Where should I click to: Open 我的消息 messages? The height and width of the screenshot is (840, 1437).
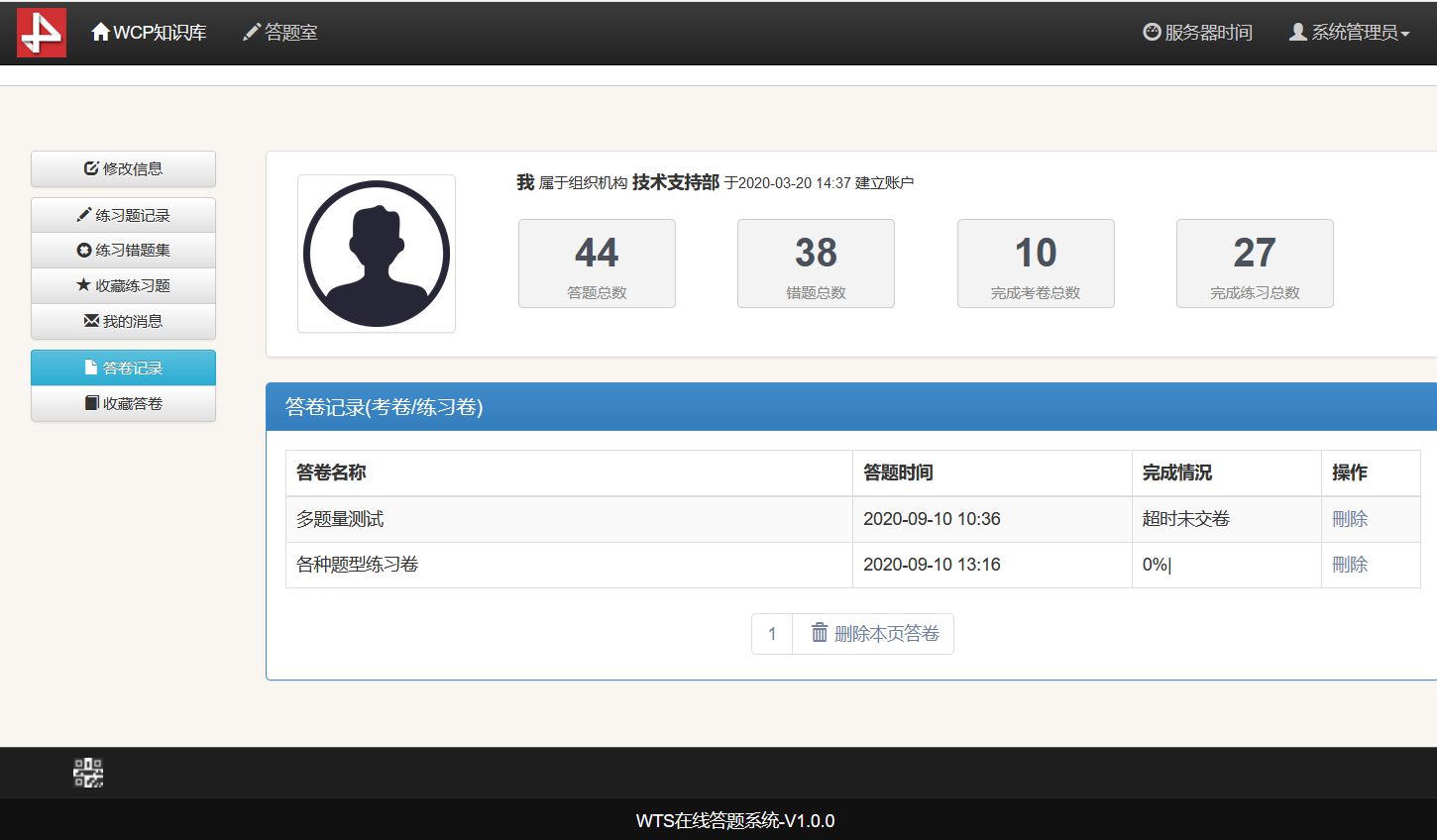click(x=123, y=322)
